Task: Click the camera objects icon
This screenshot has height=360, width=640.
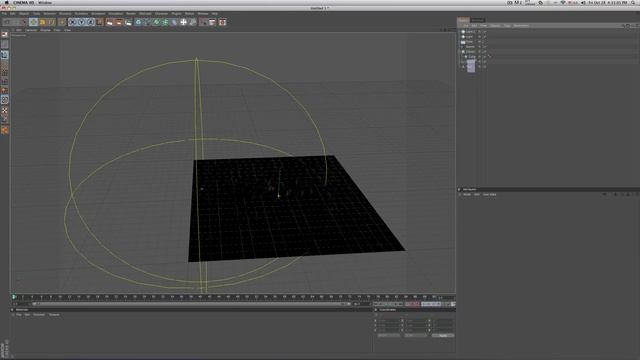Action: 192,22
